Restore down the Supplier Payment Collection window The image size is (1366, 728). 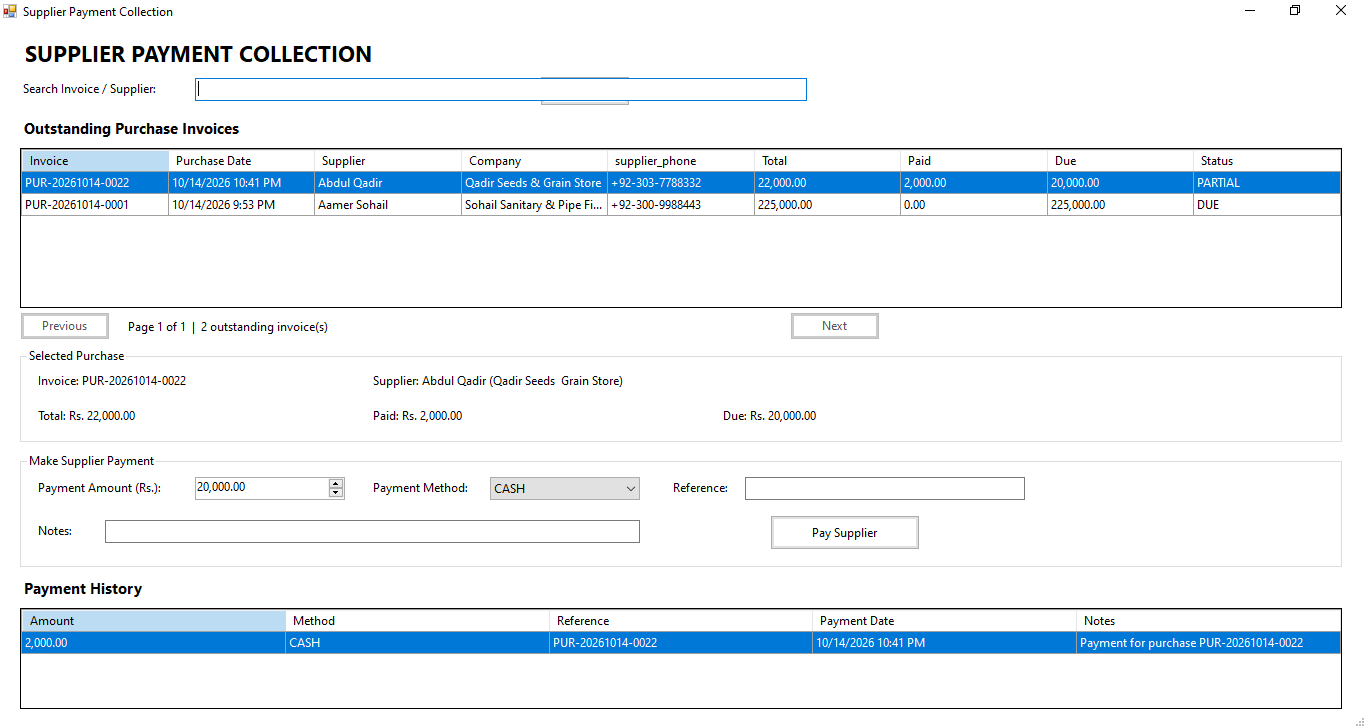[x=1295, y=11]
